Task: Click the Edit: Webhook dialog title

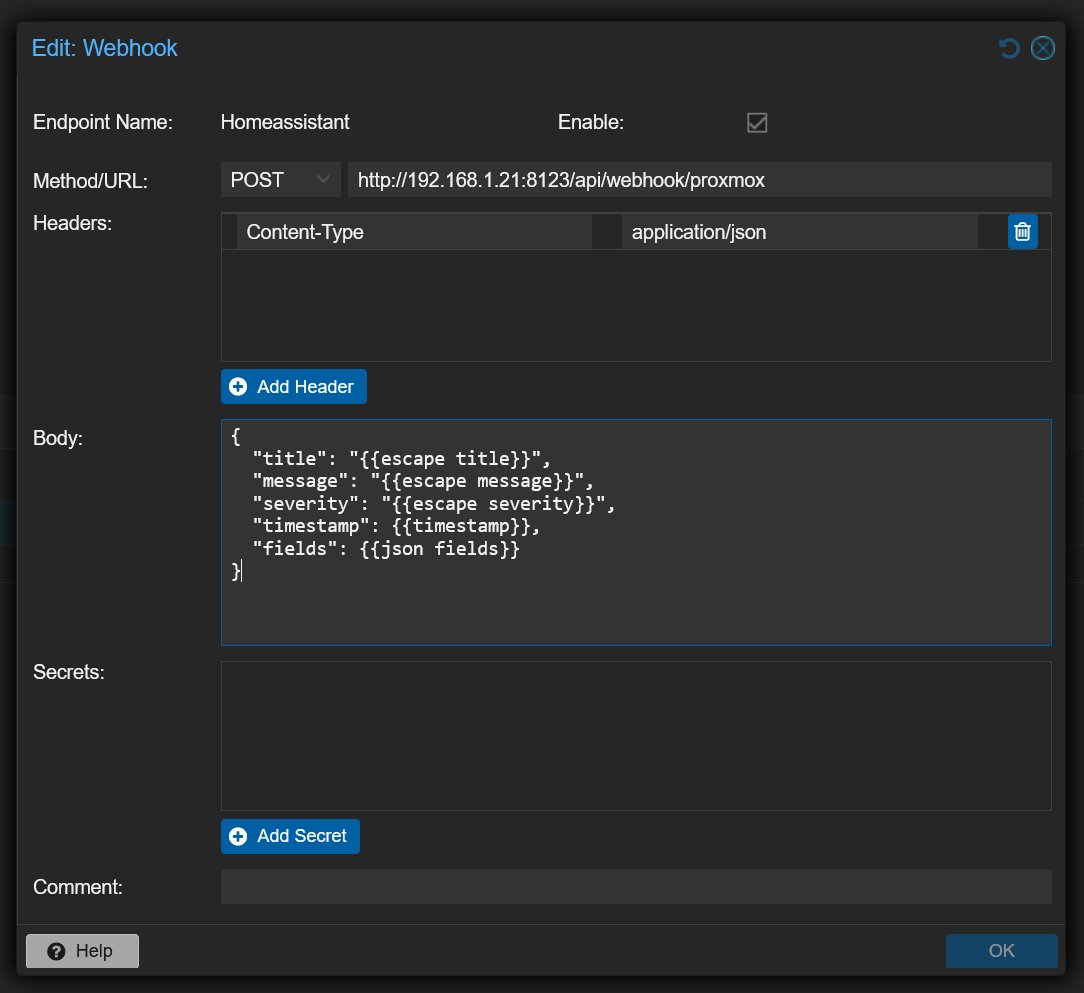Action: [104, 48]
